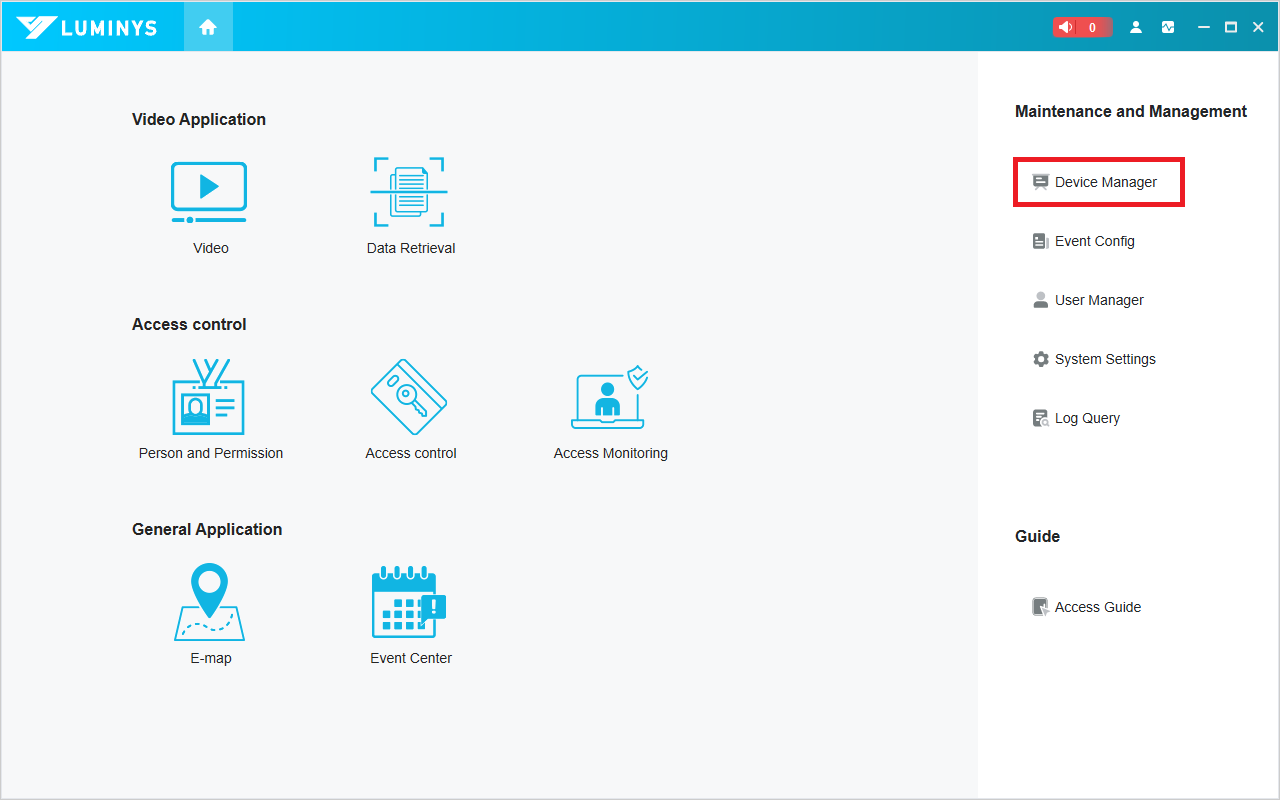This screenshot has height=800, width=1280.
Task: Open the E-map location icon
Action: pyautogui.click(x=209, y=602)
